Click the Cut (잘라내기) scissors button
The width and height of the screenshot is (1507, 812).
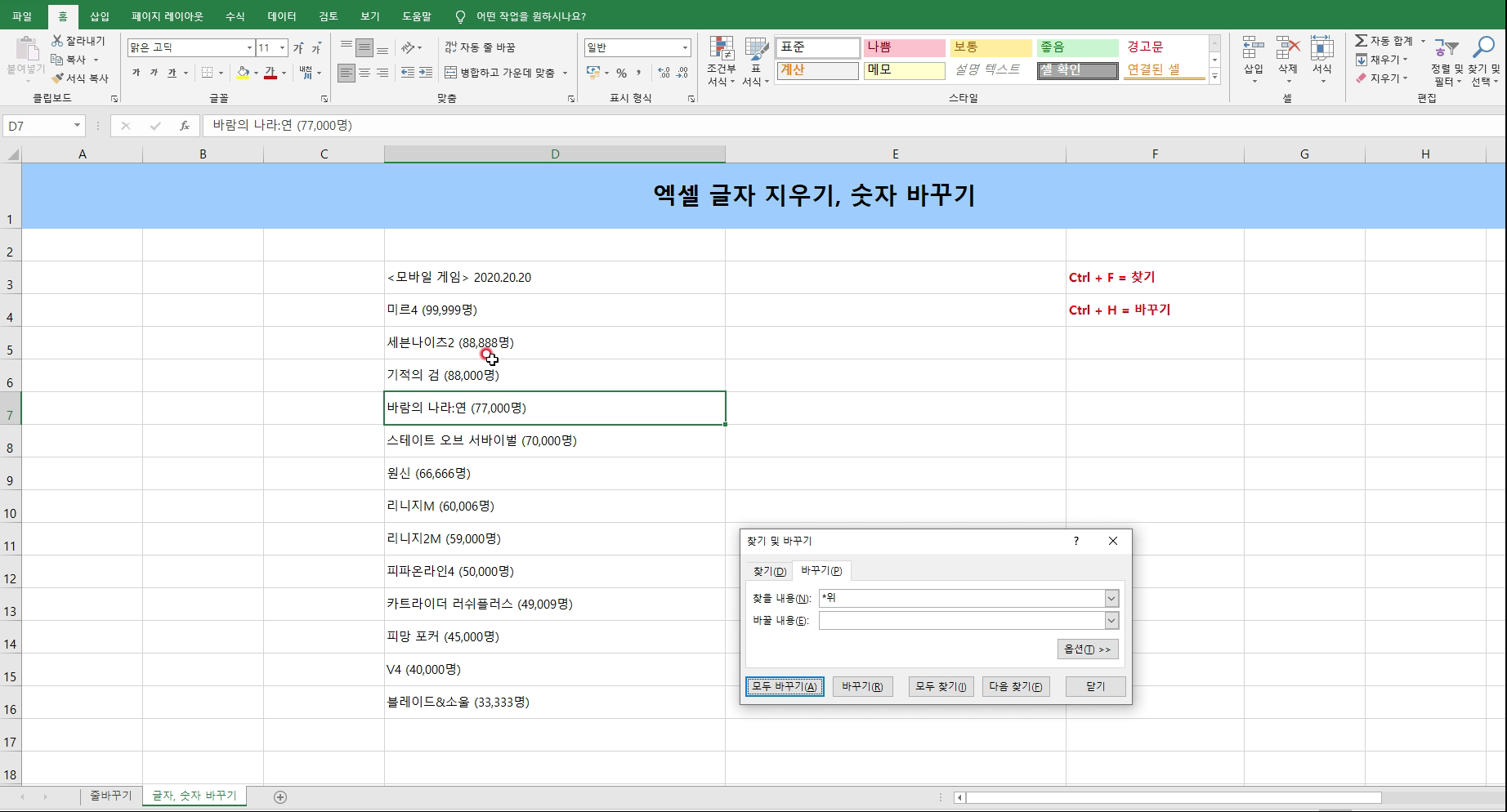[78, 41]
